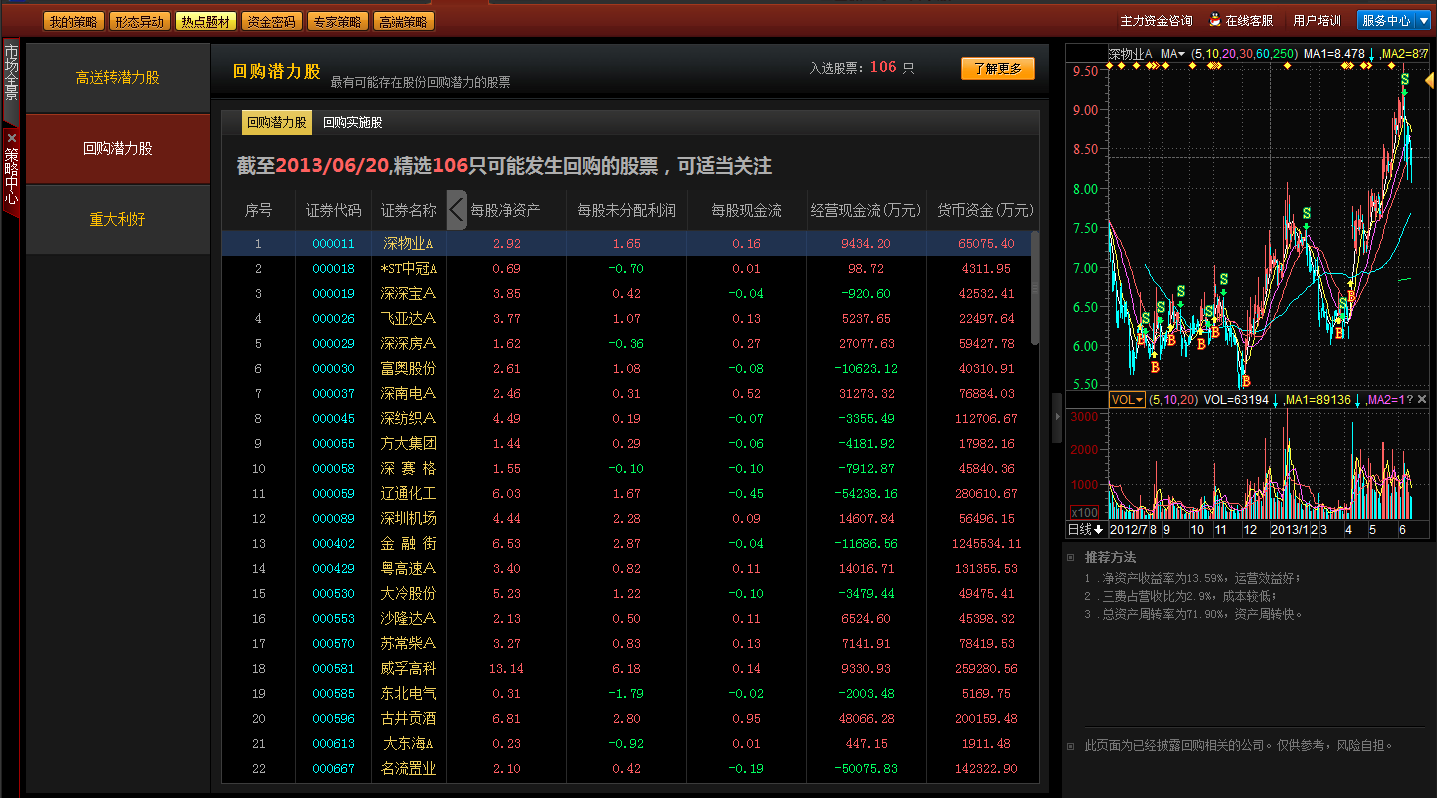
Task: Select 重大利好 in the left sidebar
Action: pyautogui.click(x=118, y=219)
